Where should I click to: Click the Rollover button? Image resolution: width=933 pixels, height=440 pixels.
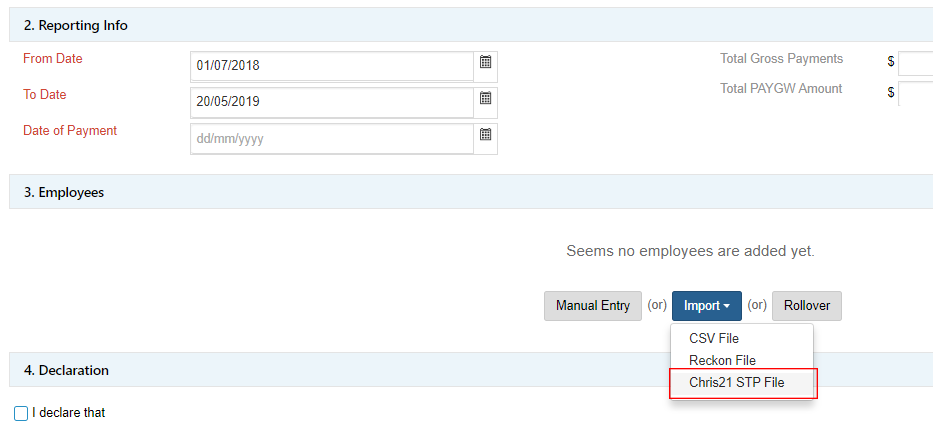point(806,306)
